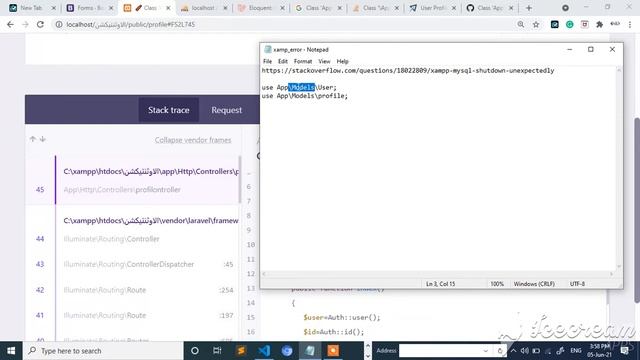Open the zoom magnifier icon in address bar
This screenshot has width=640, height=360.
pyautogui.click(x=521, y=24)
